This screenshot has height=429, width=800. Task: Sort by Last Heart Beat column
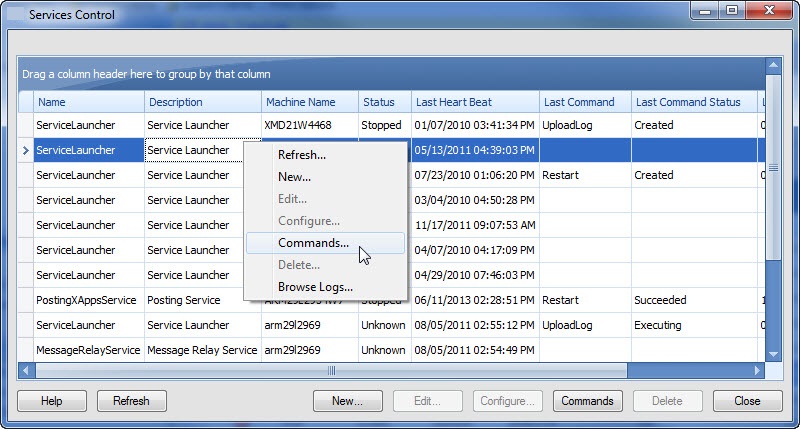click(474, 102)
